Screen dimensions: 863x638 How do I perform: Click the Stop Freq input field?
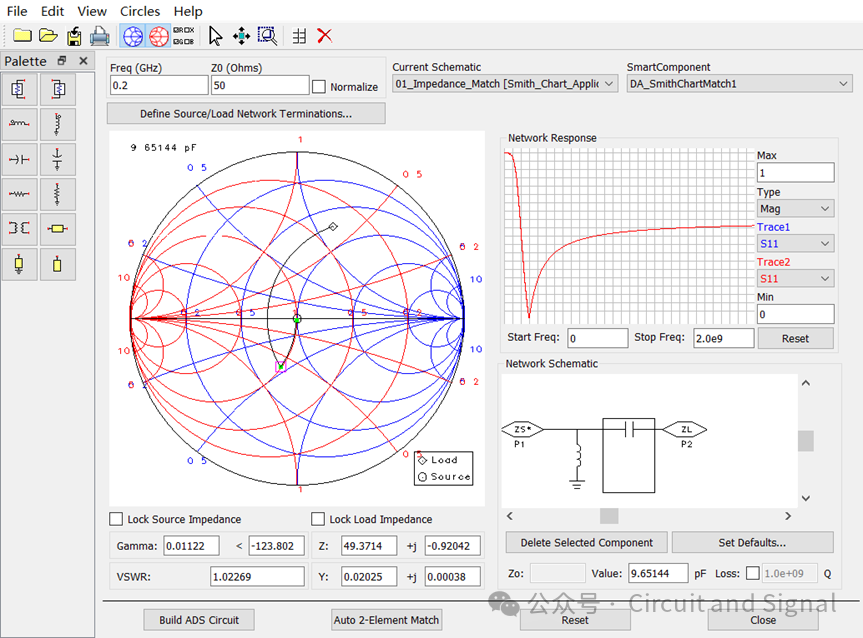click(x=723, y=338)
